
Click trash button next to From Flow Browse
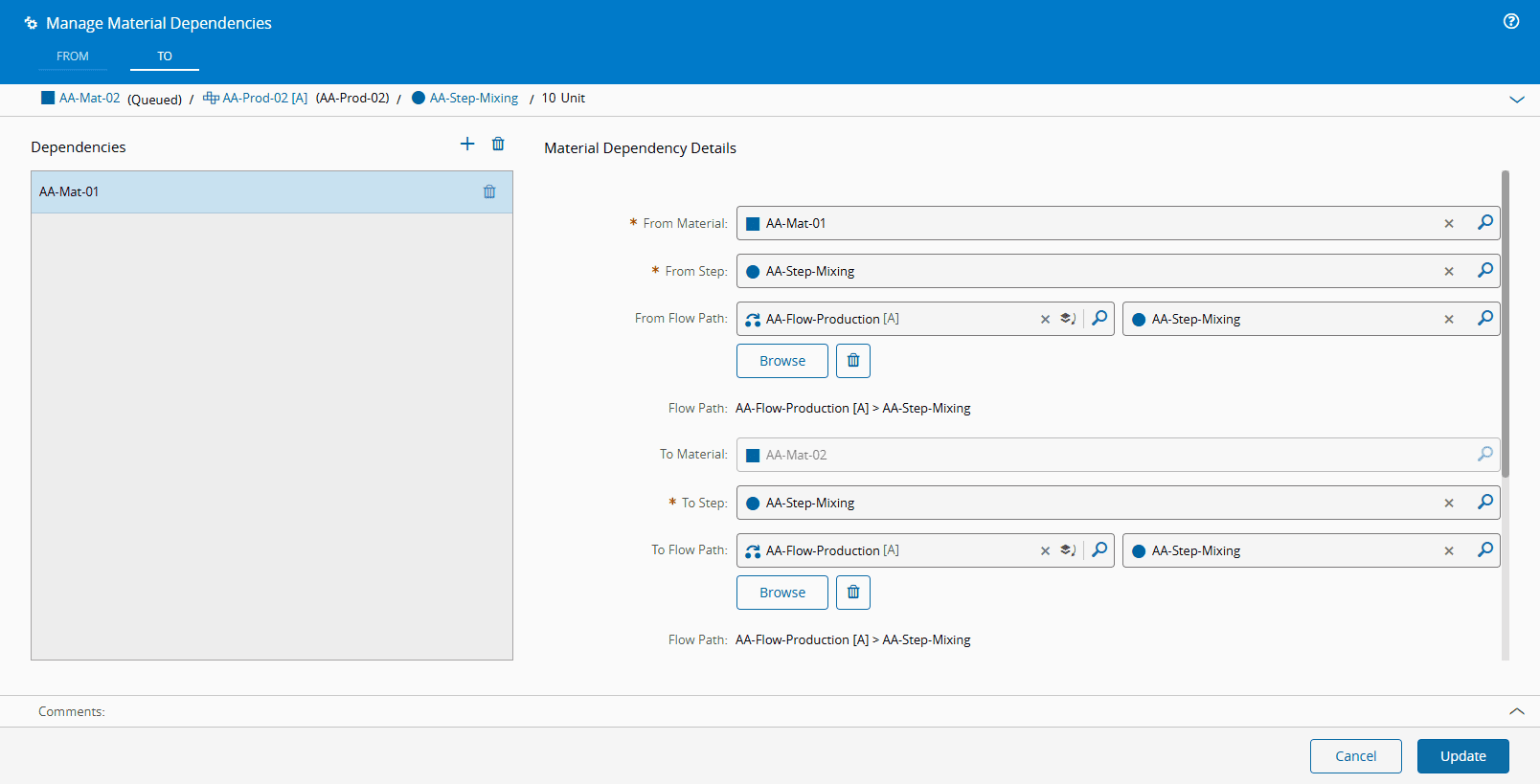click(853, 361)
